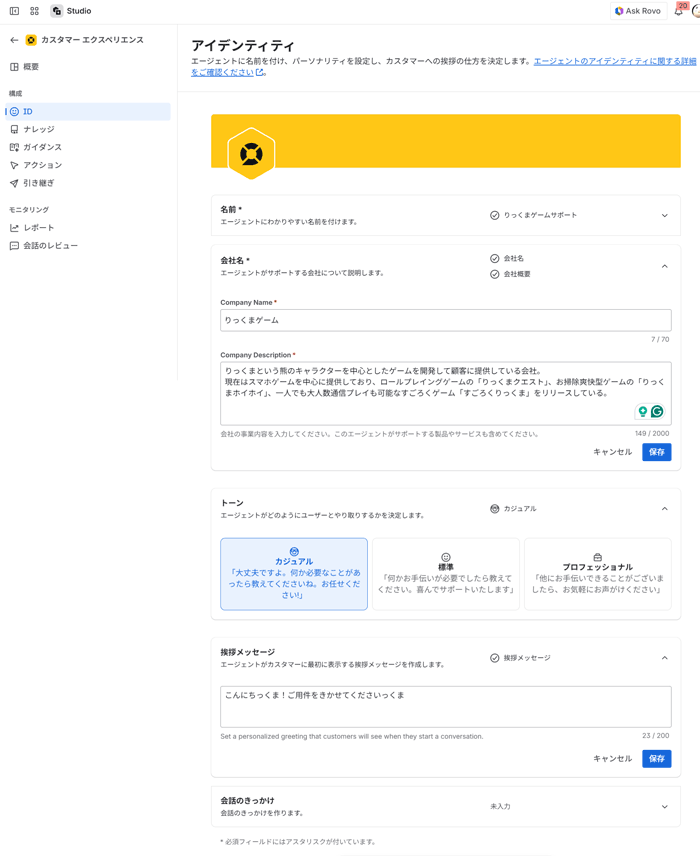Click the green lightbulb extension icon
700x856 pixels.
point(643,412)
